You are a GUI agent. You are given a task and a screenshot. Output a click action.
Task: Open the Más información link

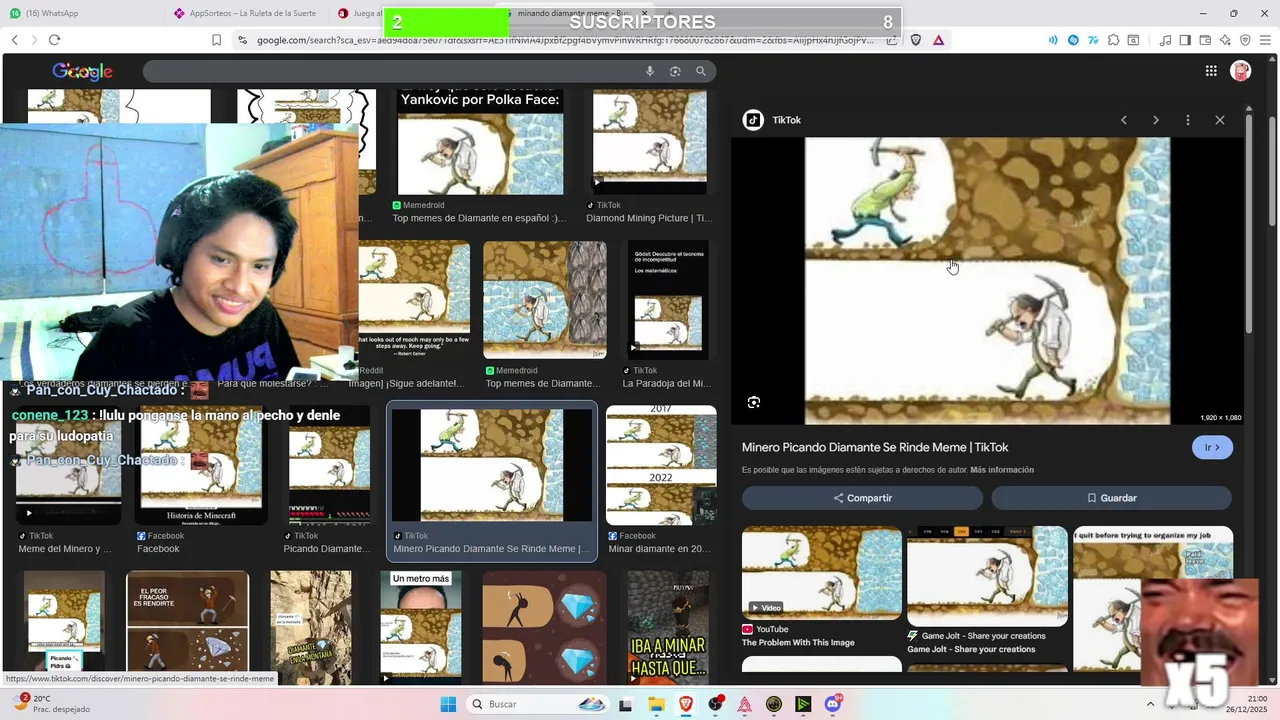click(1002, 470)
